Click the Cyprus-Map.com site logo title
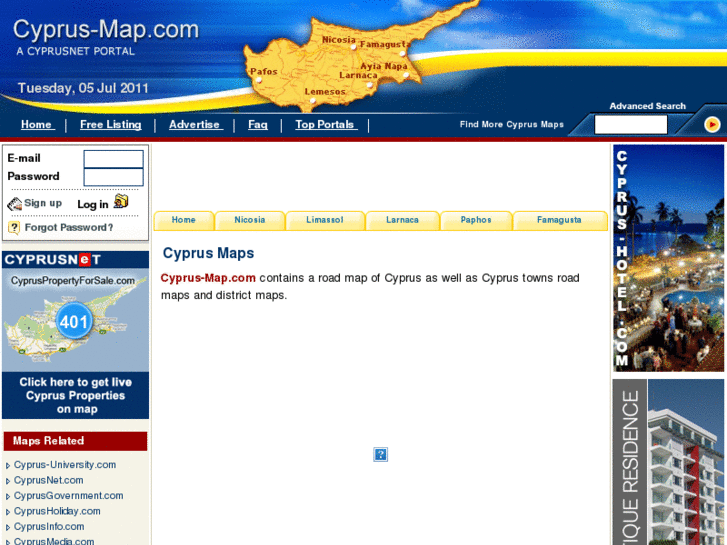This screenshot has width=727, height=545. coord(106,29)
